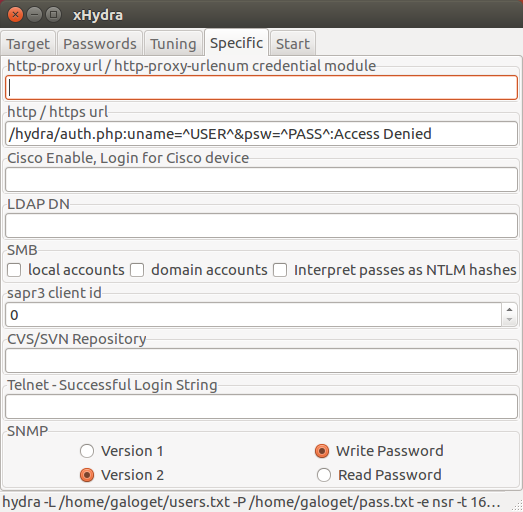Increase sapr3 client id with up arrow
Viewport: 523px width, 512px height.
click(x=509, y=310)
